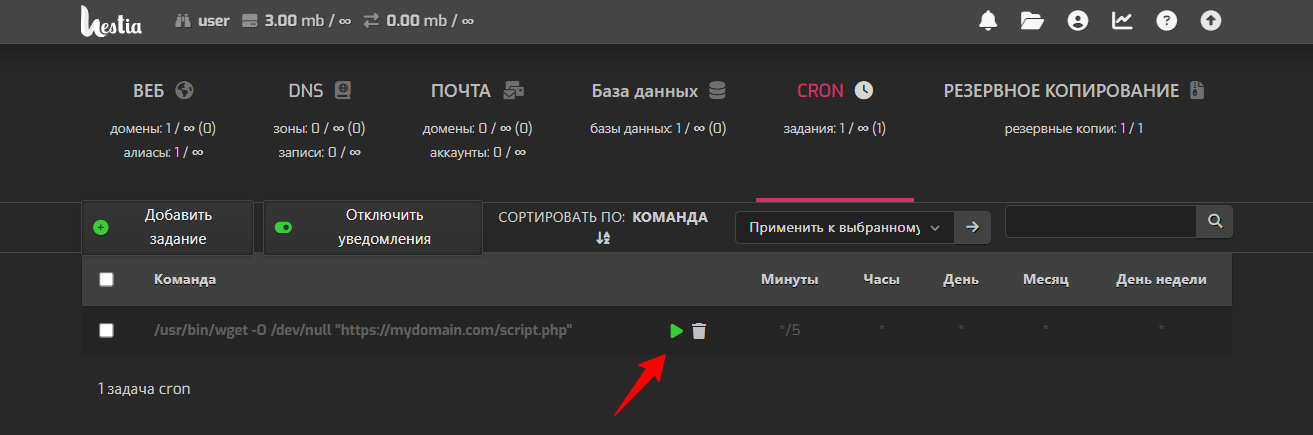1313x435 pixels.
Task: Open statistics chart icon
Action: point(1122,20)
